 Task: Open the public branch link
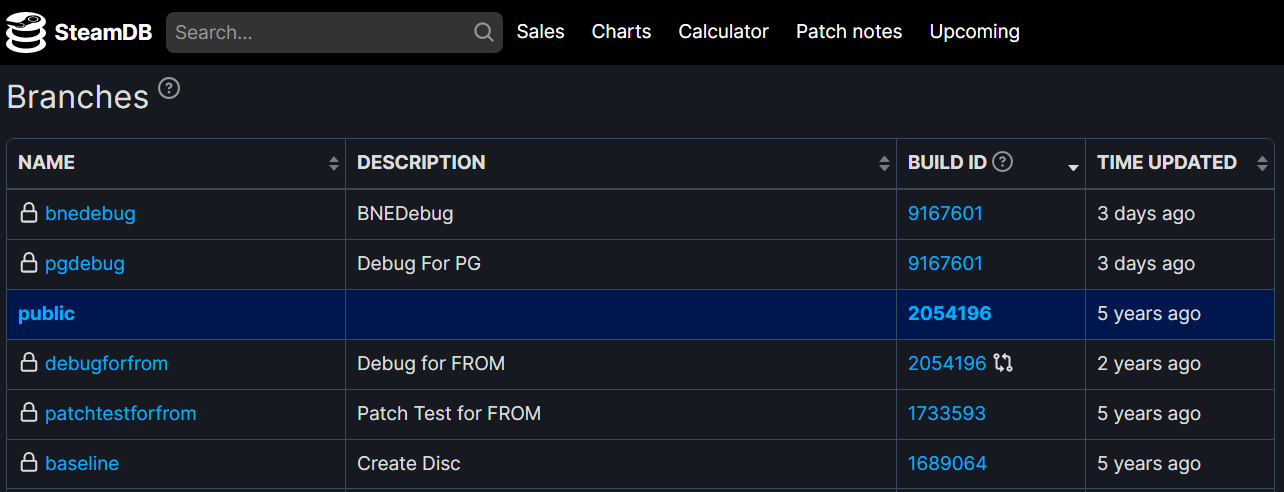tap(46, 313)
